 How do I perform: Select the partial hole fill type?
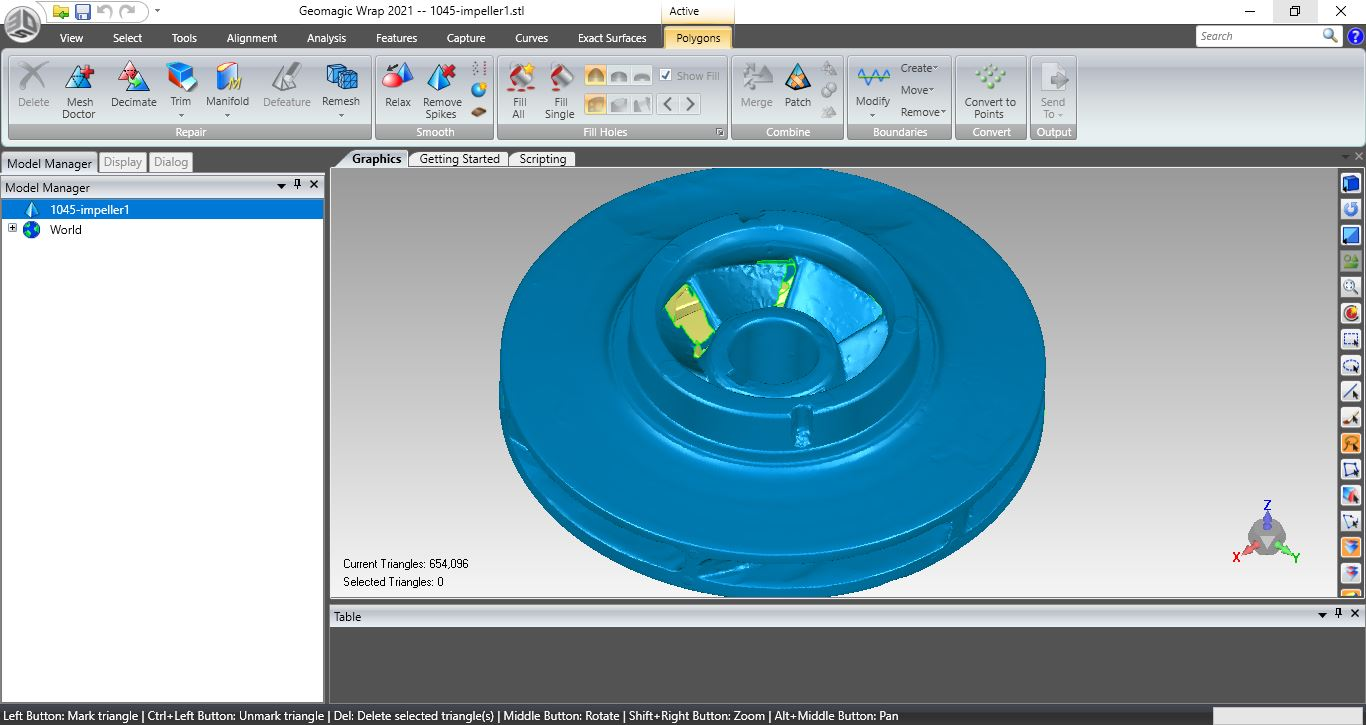618,103
